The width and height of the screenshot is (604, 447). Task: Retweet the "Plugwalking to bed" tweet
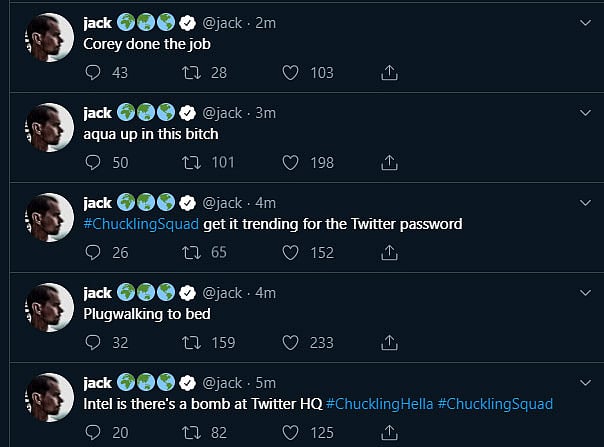[x=191, y=342]
